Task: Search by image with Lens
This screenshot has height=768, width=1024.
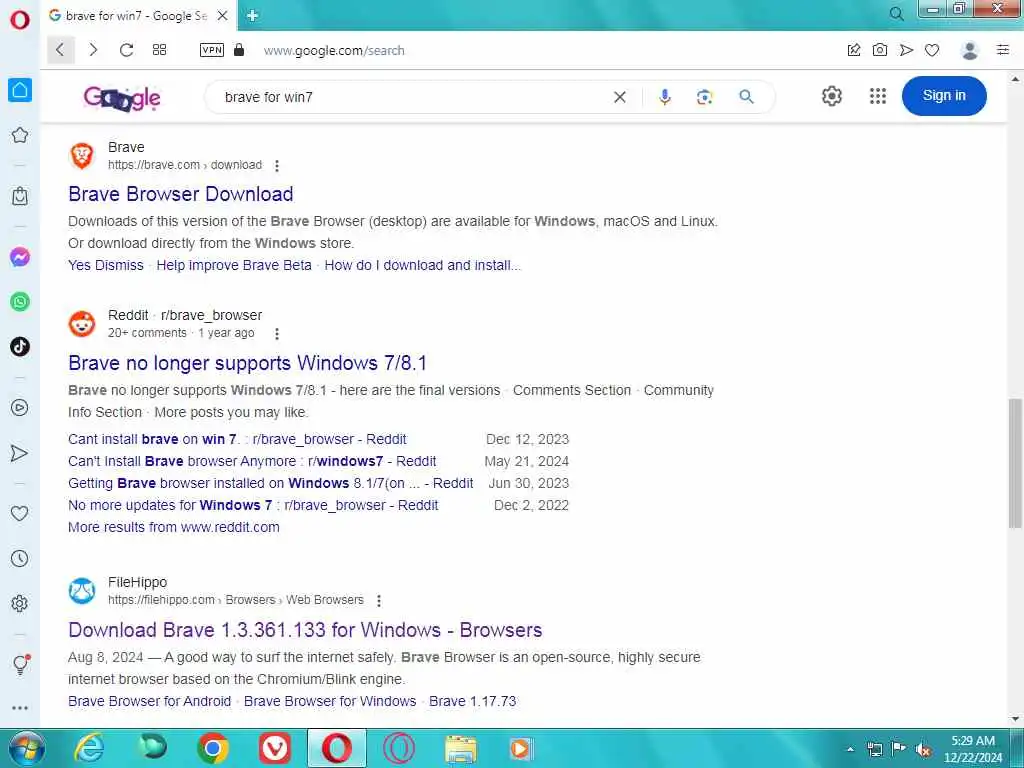Action: (x=704, y=97)
